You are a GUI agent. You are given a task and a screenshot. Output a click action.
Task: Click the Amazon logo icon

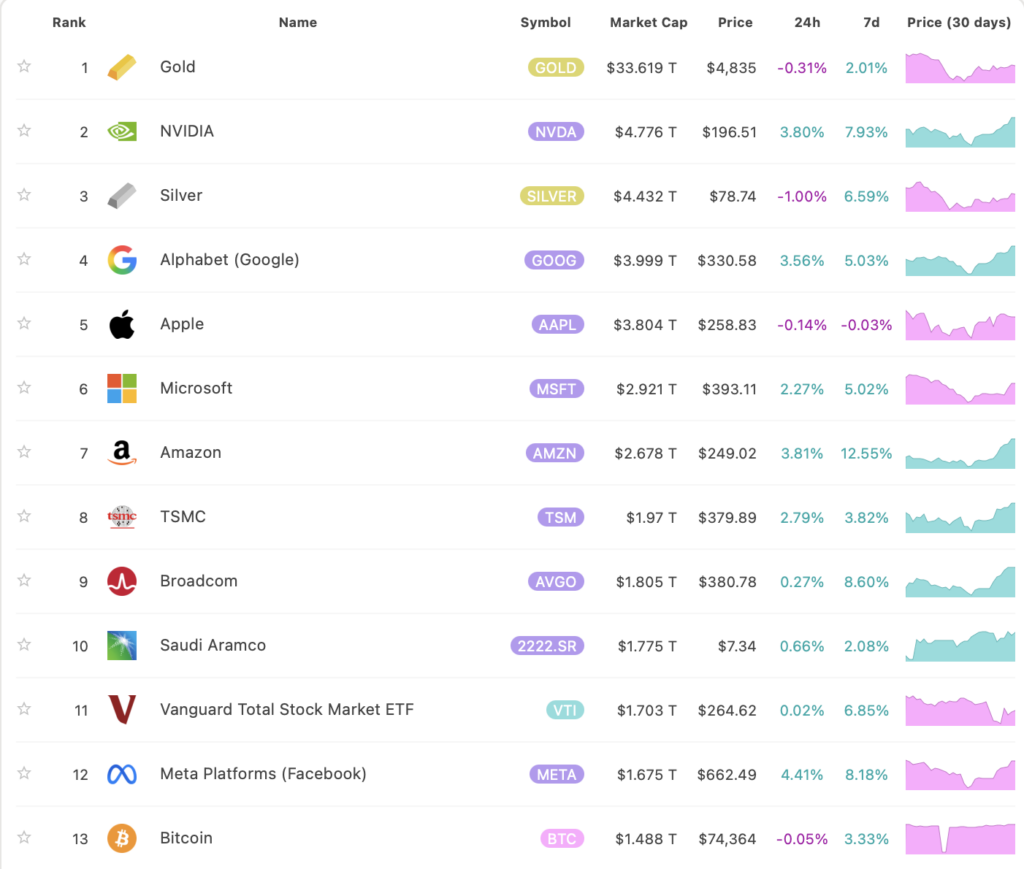click(121, 452)
